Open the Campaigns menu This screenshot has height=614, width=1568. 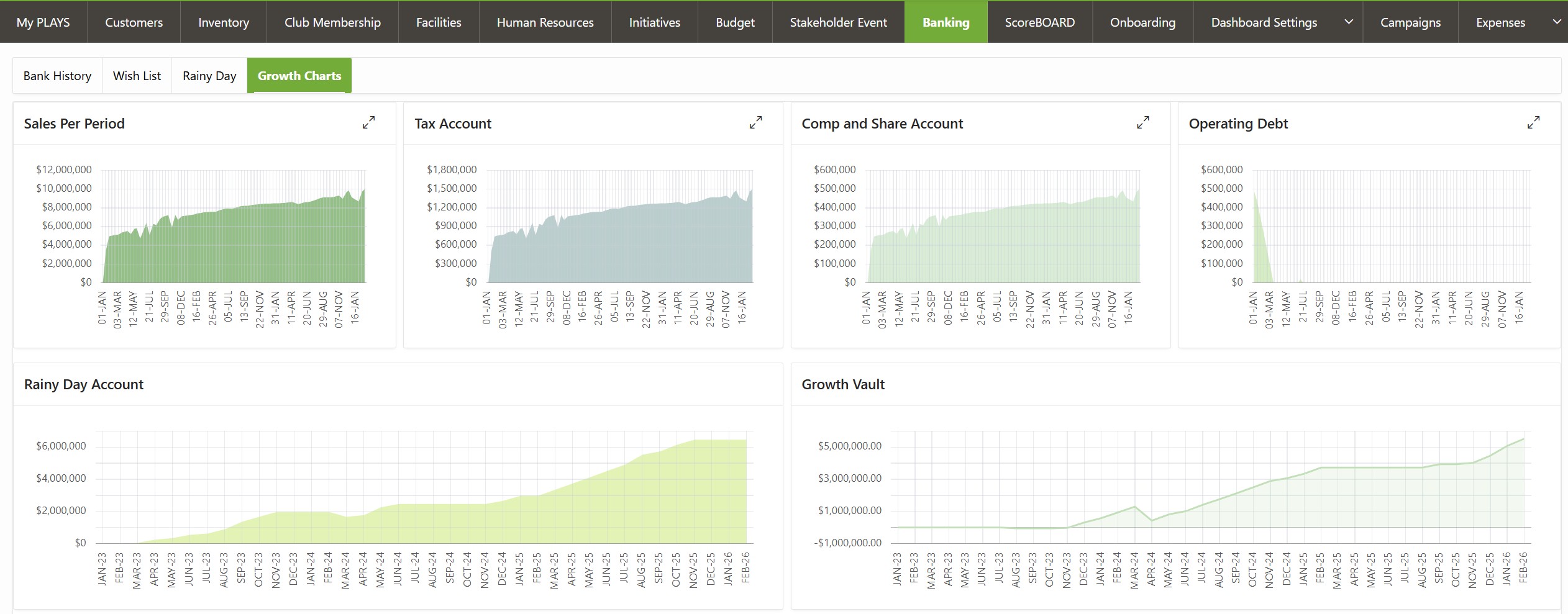tap(1410, 22)
